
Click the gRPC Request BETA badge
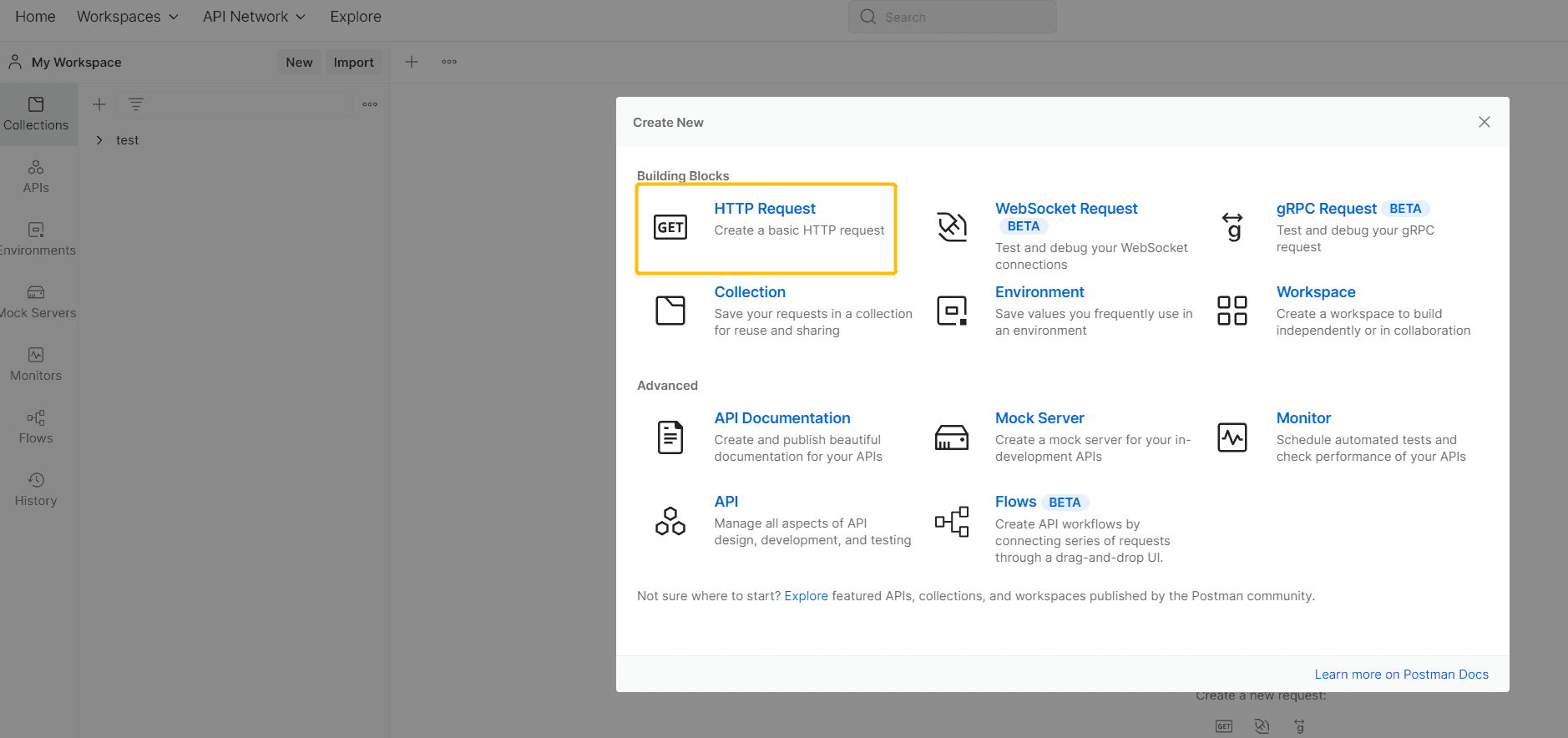[1405, 209]
